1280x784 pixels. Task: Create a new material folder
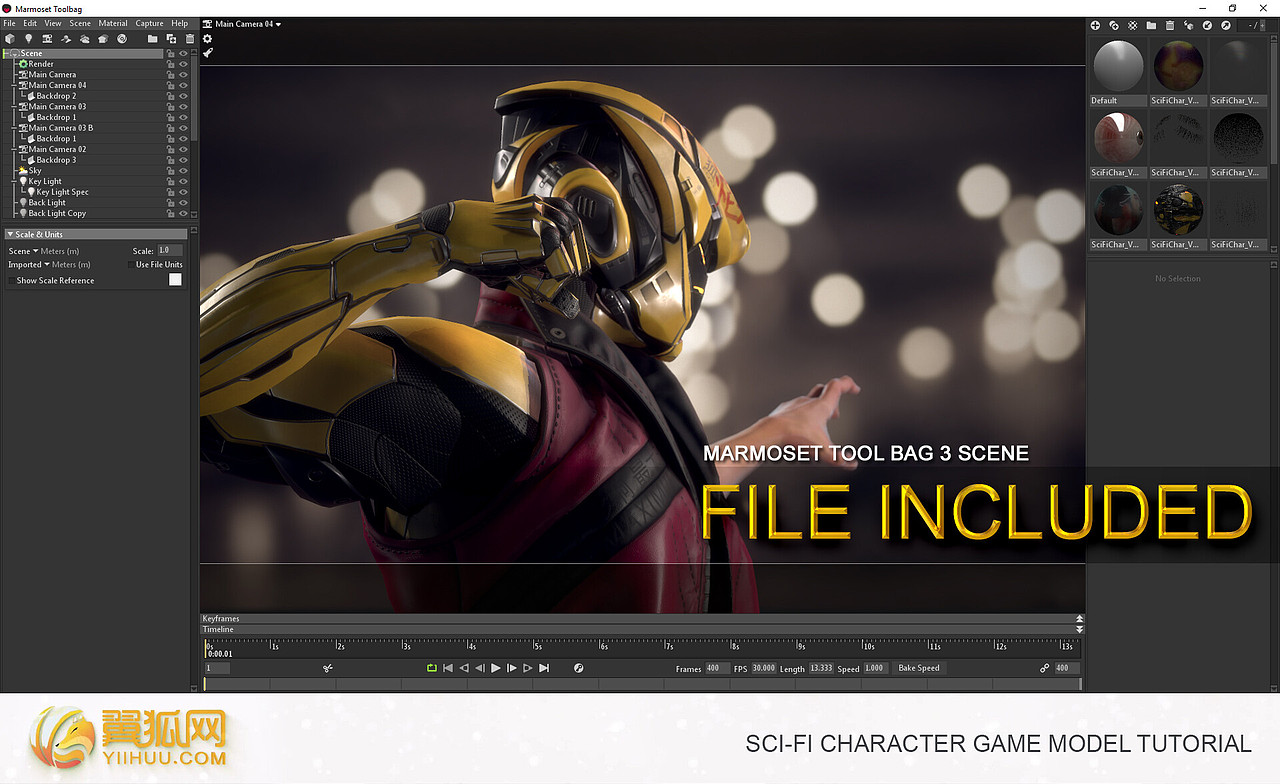1151,25
